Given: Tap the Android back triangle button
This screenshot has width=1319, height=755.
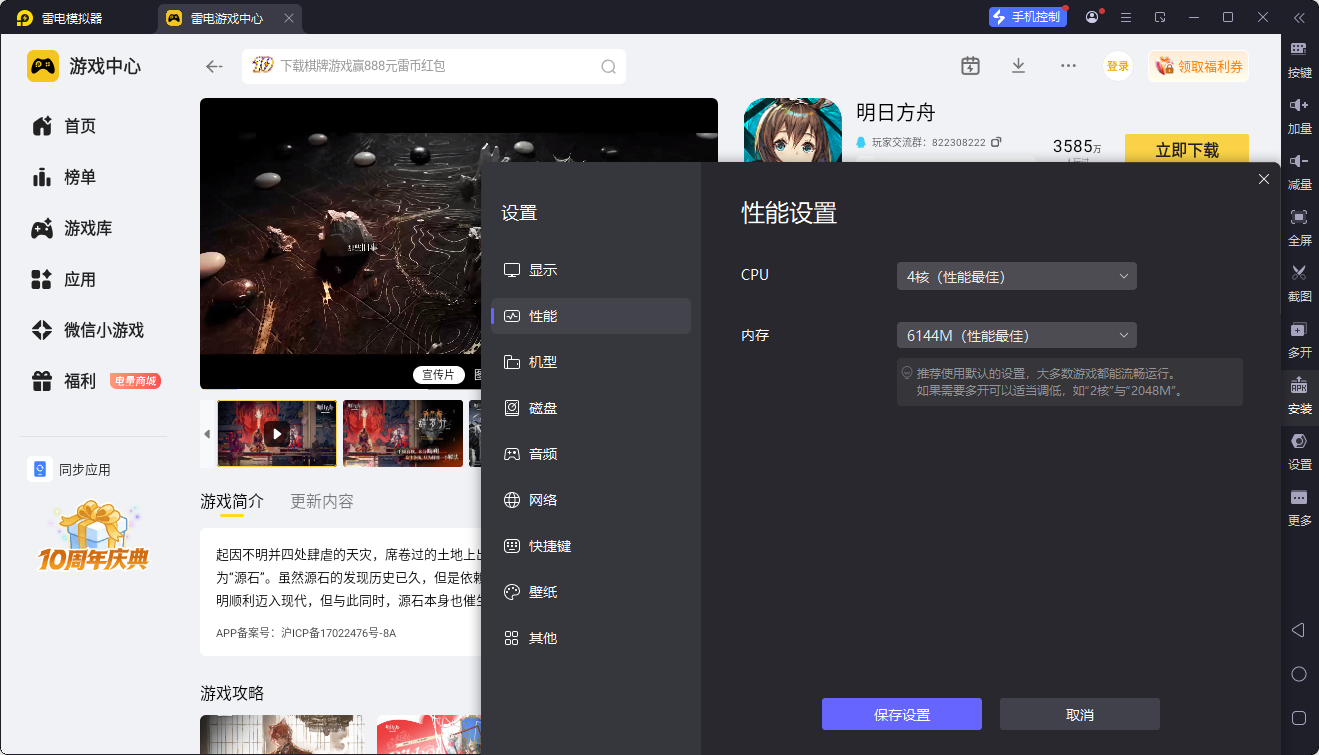Looking at the screenshot, I should click(x=1298, y=630).
